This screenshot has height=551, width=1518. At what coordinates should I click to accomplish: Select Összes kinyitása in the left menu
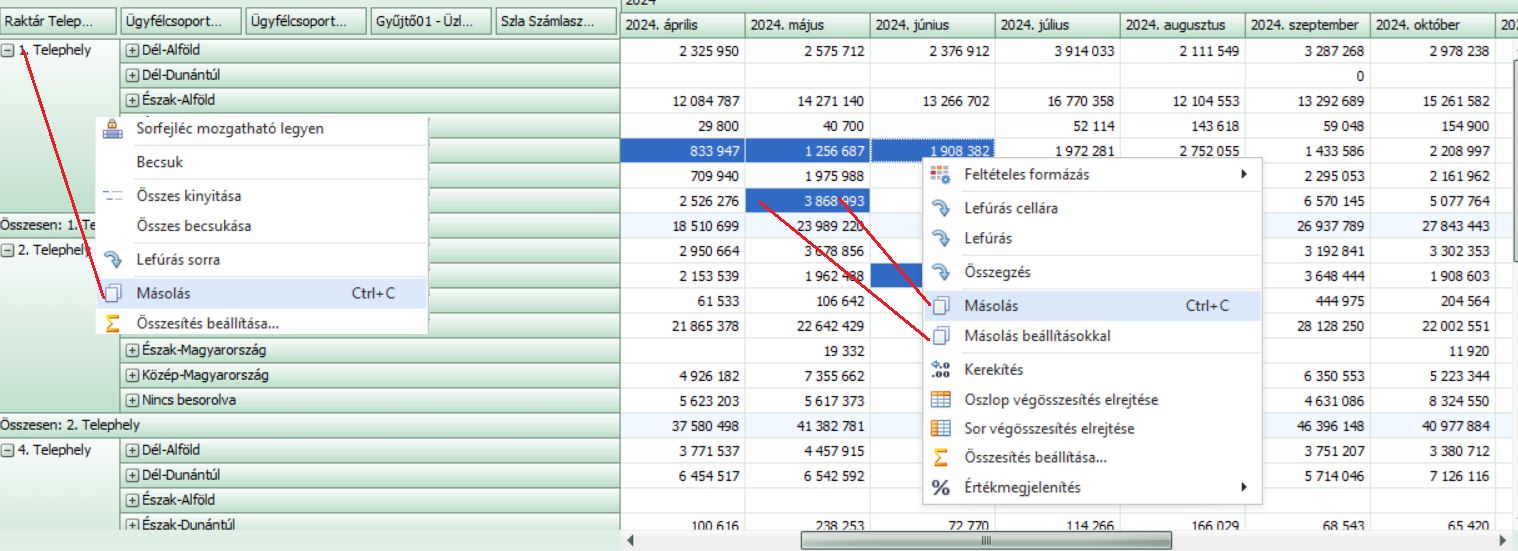pyautogui.click(x=188, y=196)
